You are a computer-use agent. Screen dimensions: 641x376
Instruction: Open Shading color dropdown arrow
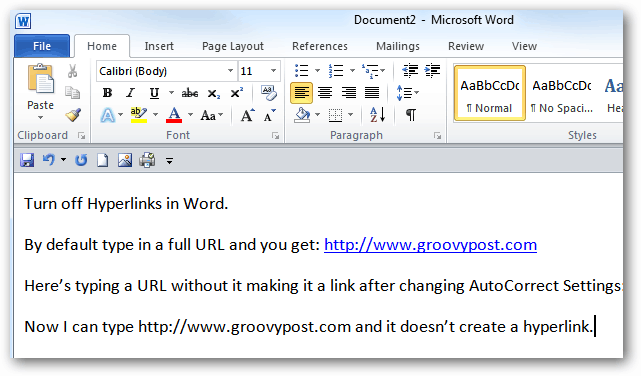click(x=318, y=115)
